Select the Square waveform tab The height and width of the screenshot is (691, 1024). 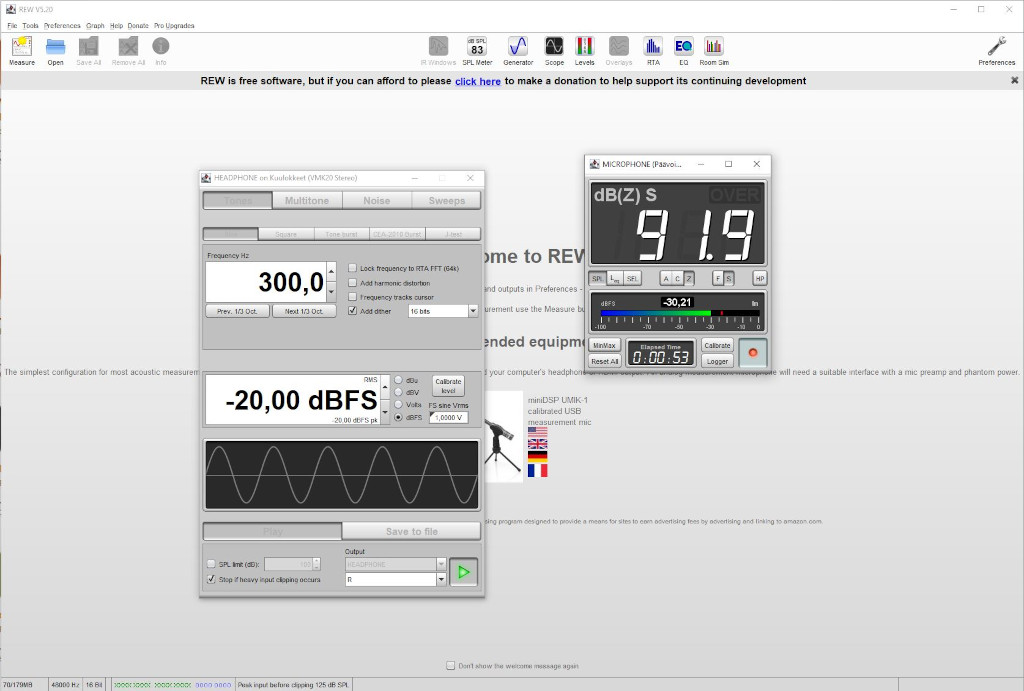coord(286,234)
